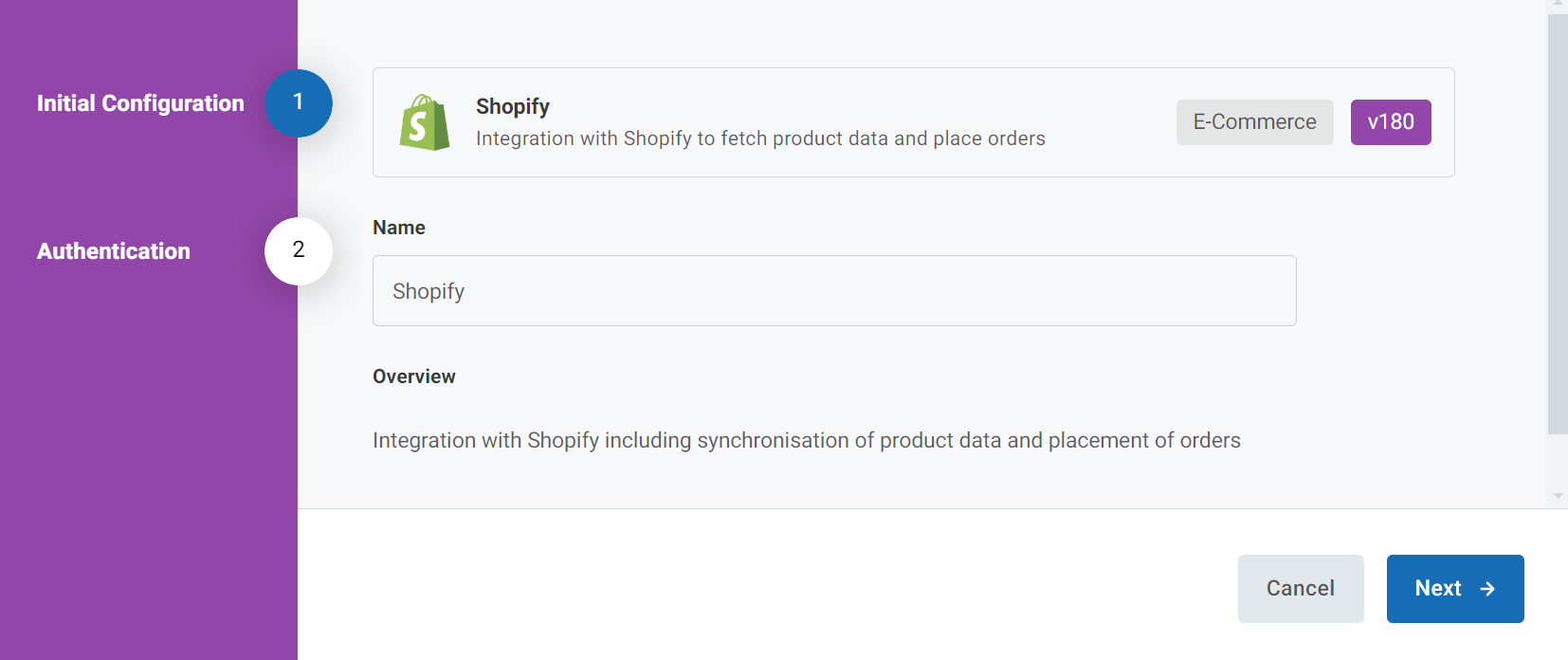This screenshot has width=1568, height=660.
Task: Click the scrollbar up arrow
Action: click(x=1558, y=6)
